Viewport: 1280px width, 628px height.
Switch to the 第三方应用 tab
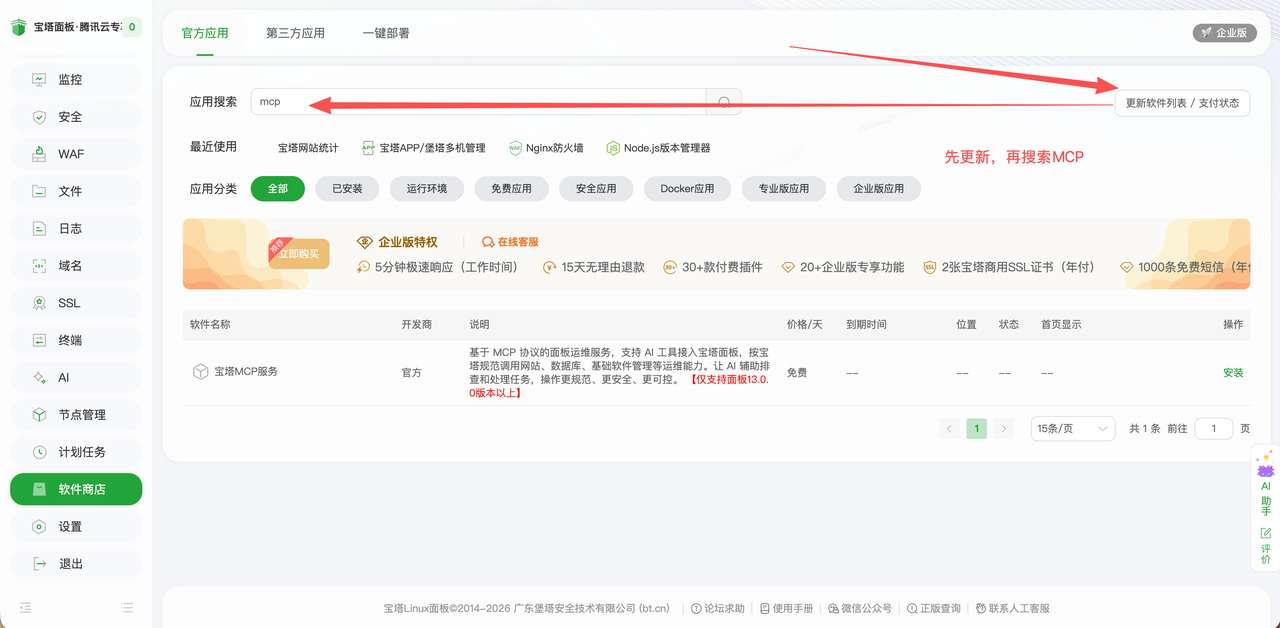(x=295, y=33)
